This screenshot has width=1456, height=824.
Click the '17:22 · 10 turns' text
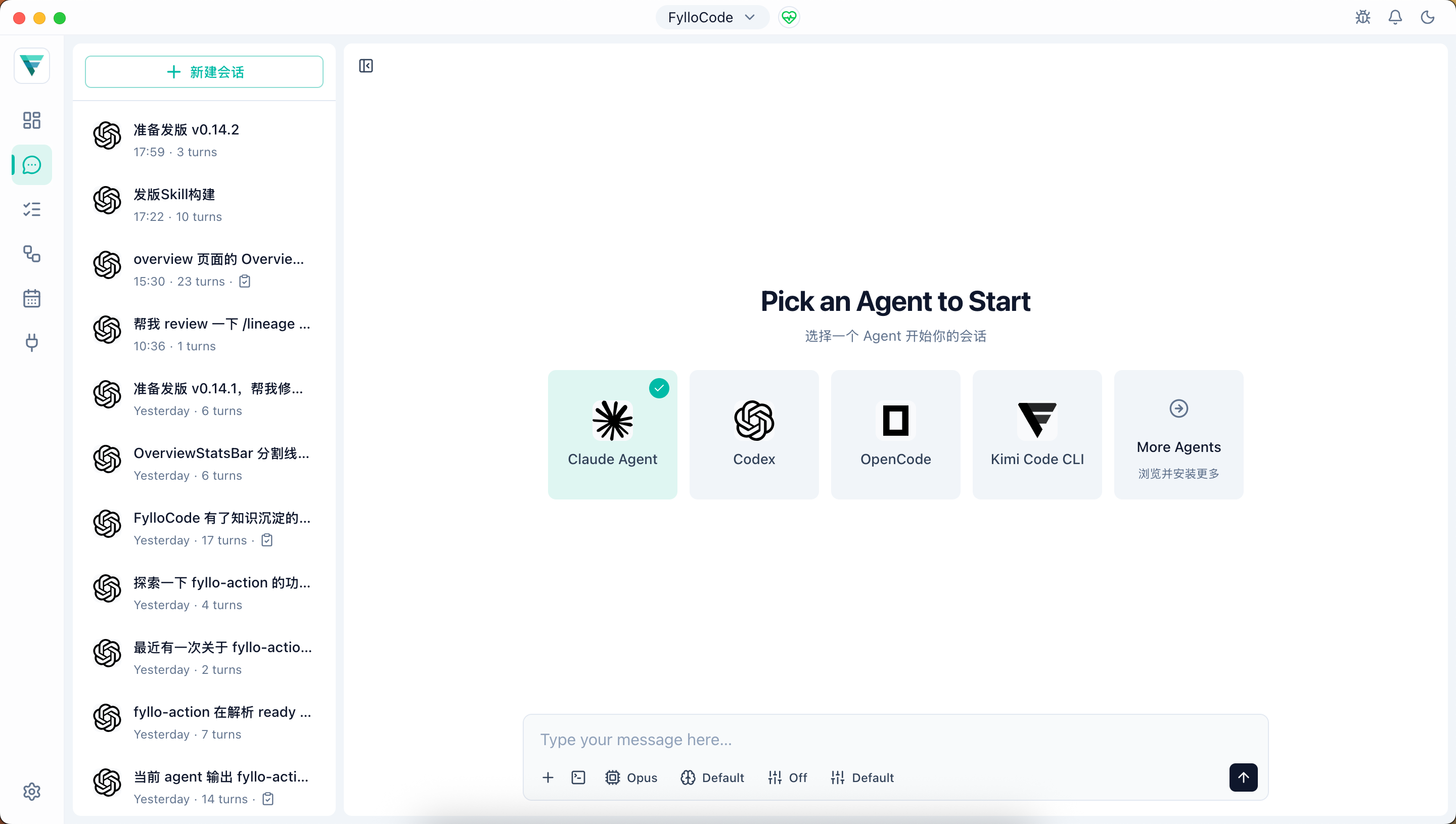point(177,217)
